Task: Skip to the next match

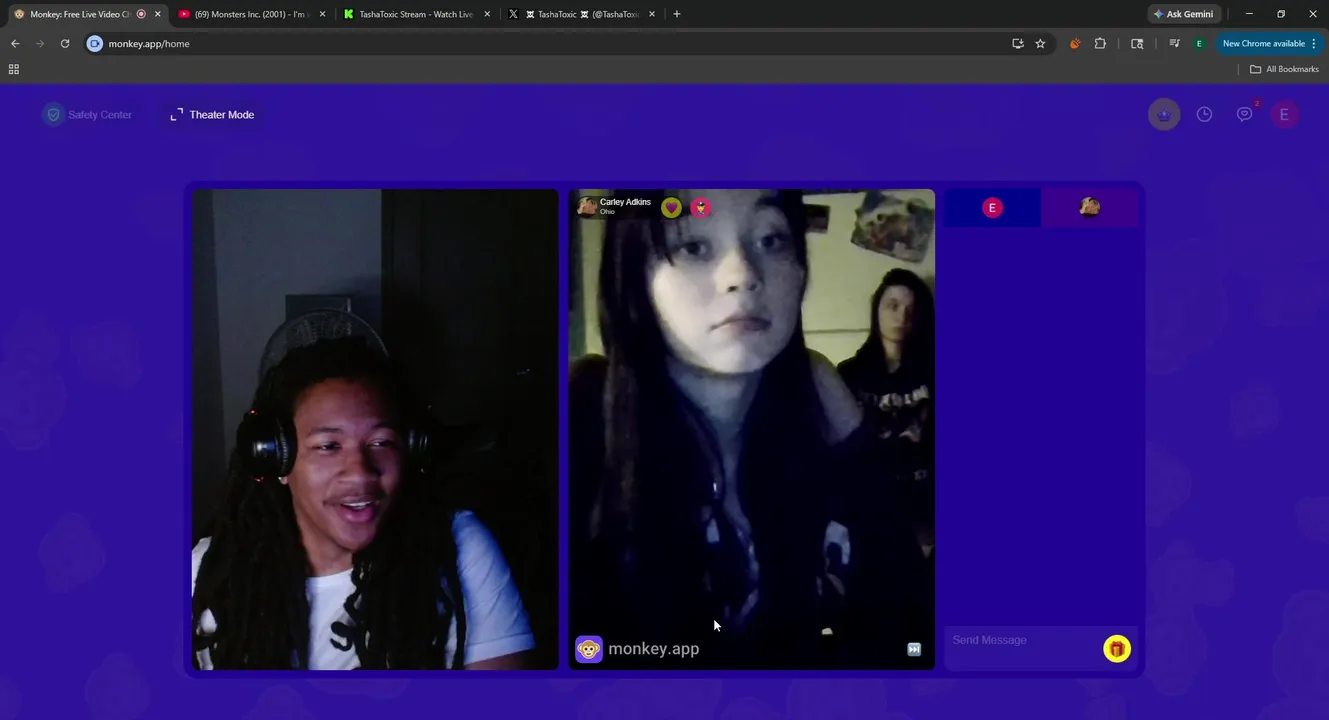Action: coord(914,649)
